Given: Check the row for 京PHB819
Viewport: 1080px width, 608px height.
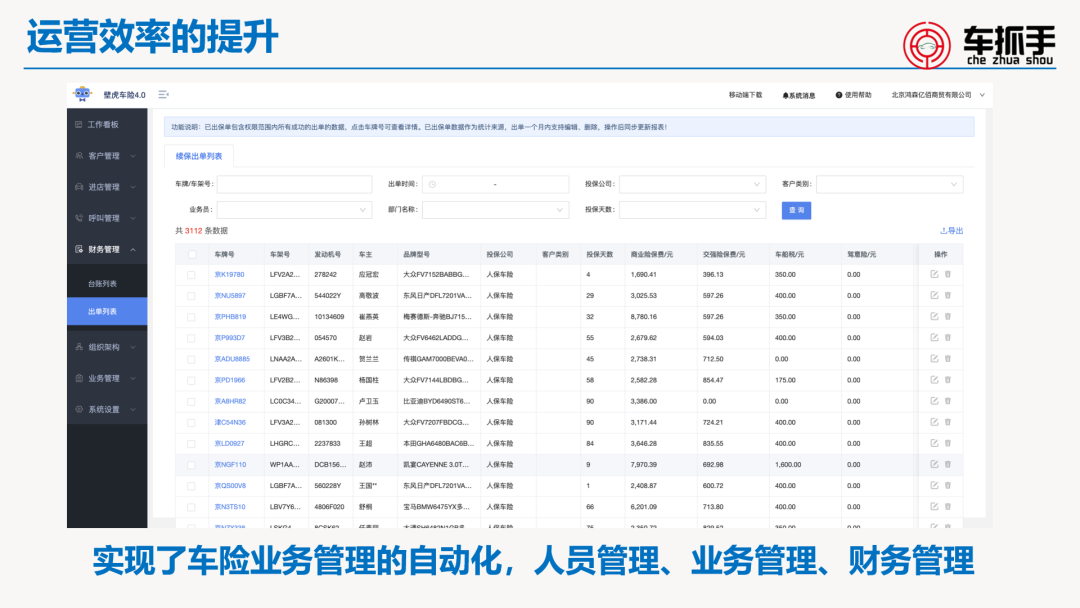Looking at the screenshot, I should 191,317.
